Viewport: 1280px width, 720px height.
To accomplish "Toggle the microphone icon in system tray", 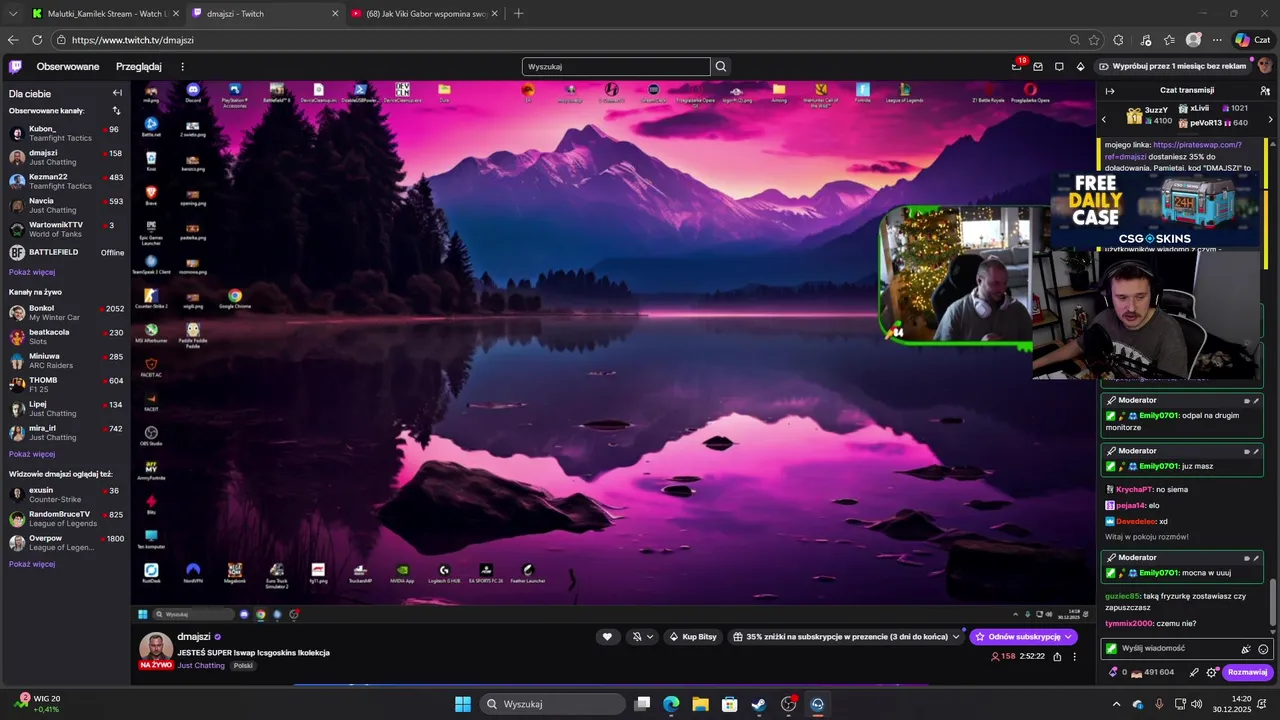I will (1159, 704).
